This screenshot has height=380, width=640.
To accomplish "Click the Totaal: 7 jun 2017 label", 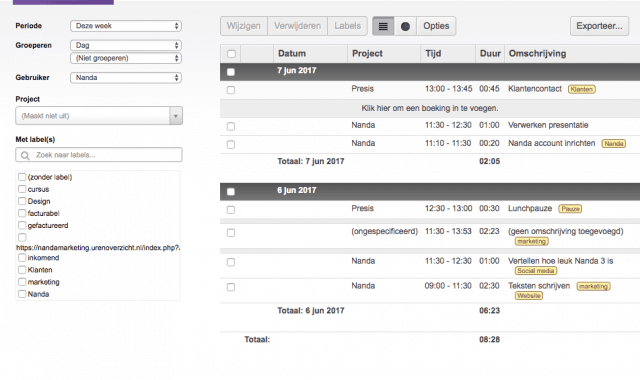I will [311, 161].
